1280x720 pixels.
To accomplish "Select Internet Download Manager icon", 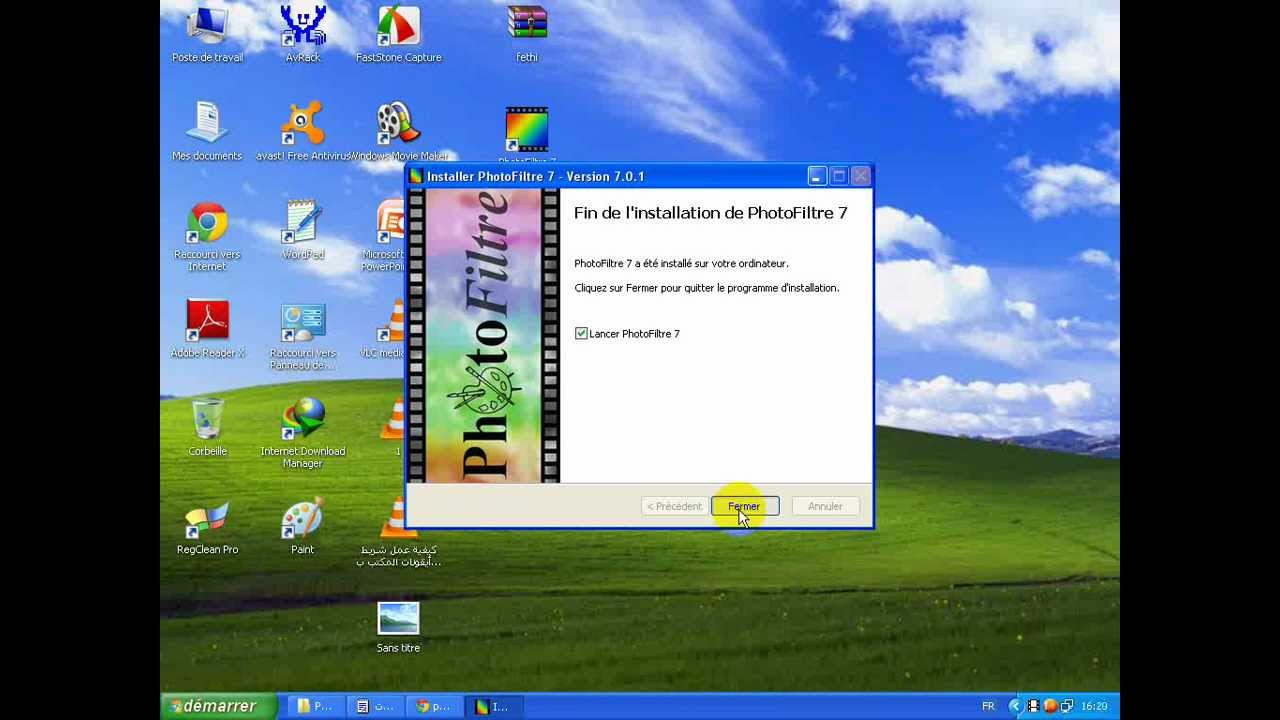I will (303, 433).
